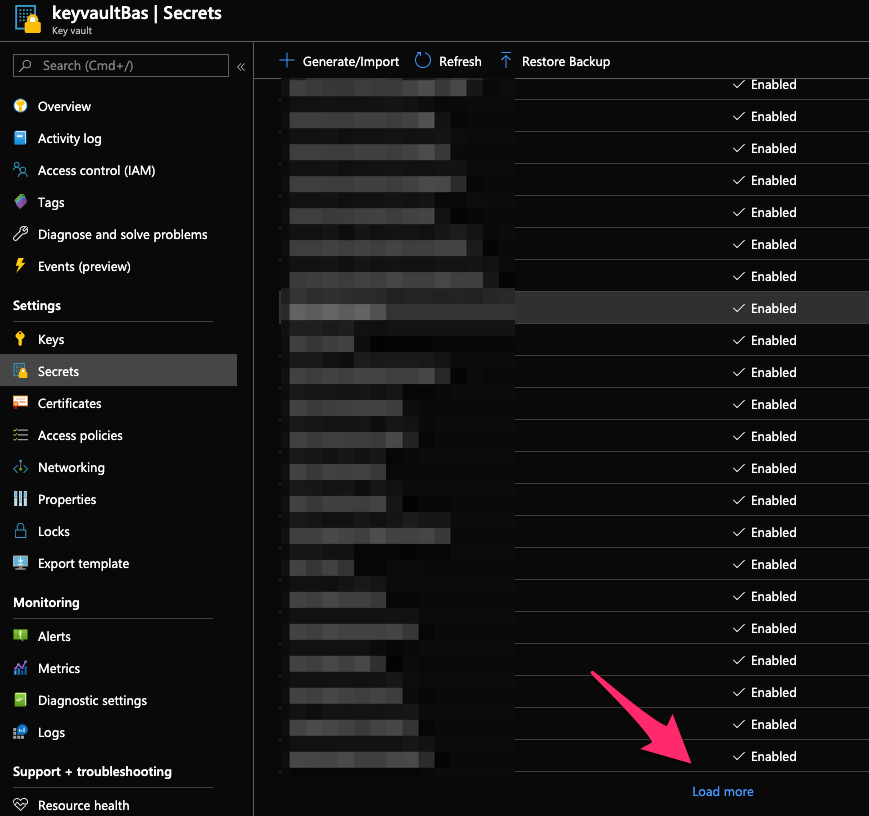
Task: Click the Certificates icon in sidebar
Action: [x=20, y=403]
